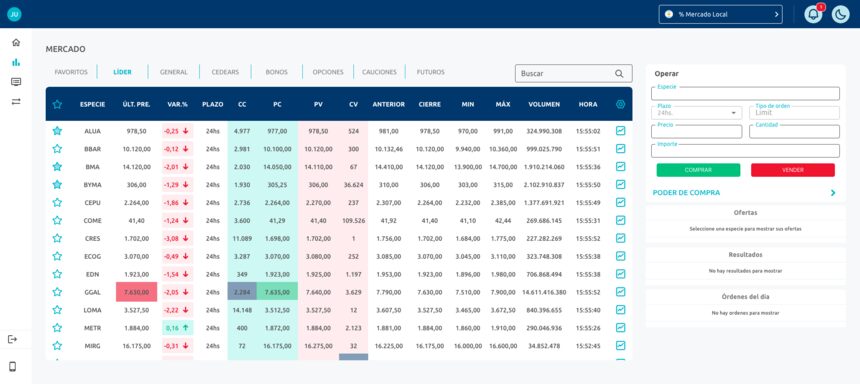The width and height of the screenshot is (860, 384).
Task: Go to home via sidebar icon
Action: pos(16,42)
